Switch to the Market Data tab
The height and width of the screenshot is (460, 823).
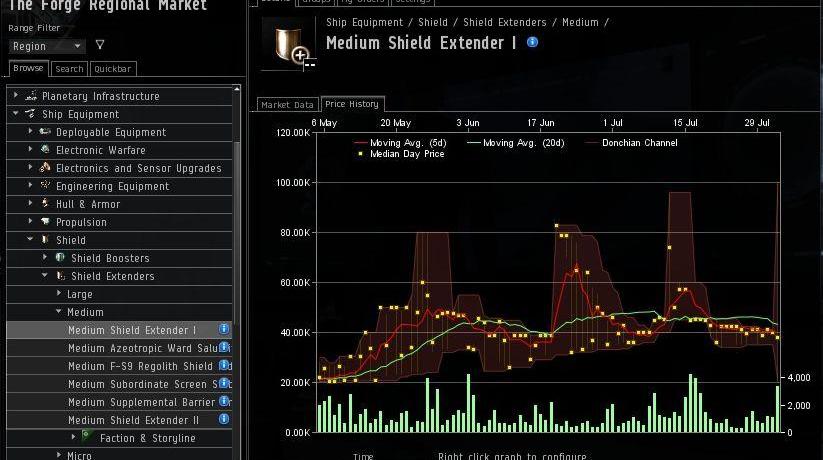point(287,105)
